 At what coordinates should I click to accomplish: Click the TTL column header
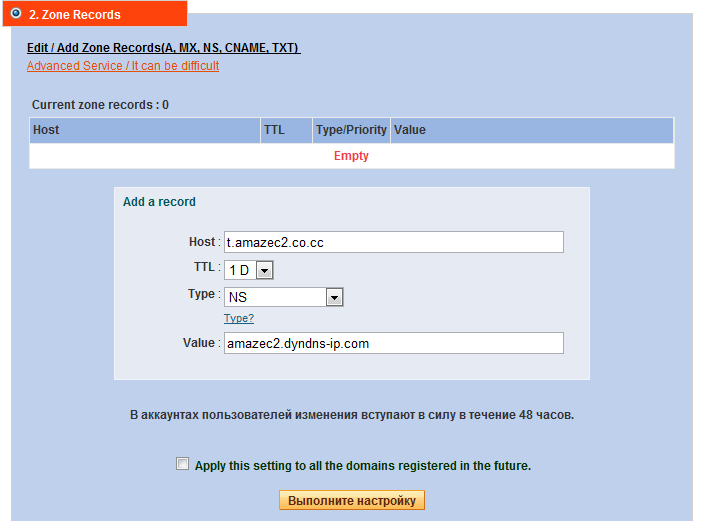click(274, 130)
